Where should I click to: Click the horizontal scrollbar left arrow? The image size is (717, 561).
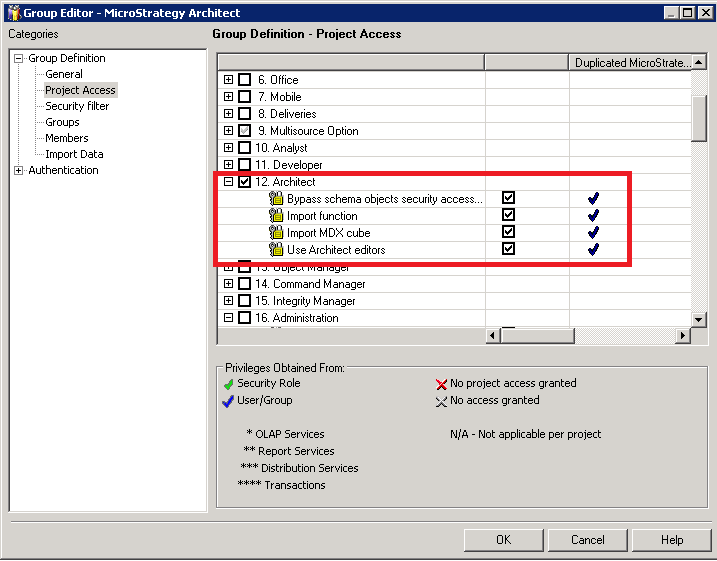492,336
